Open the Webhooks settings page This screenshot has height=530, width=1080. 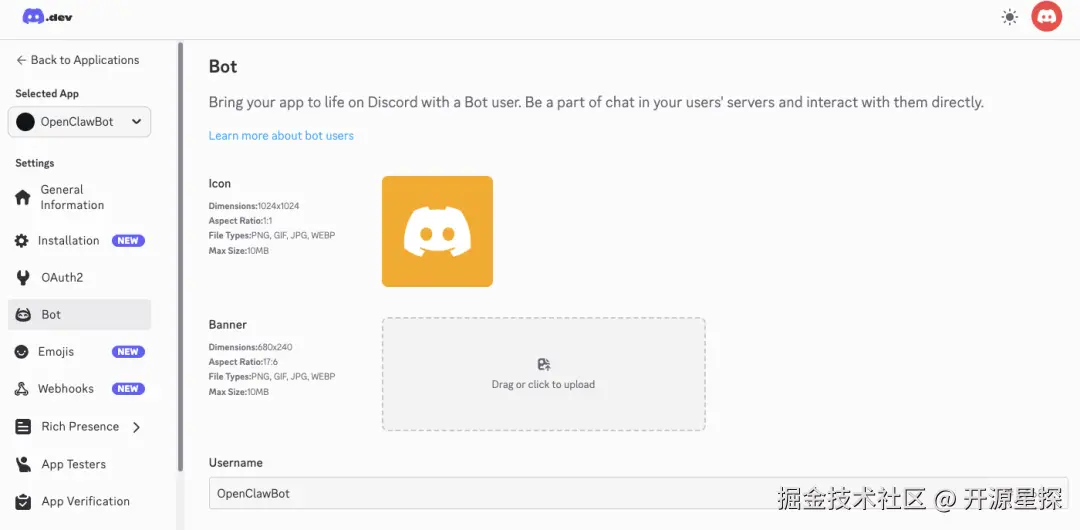pos(79,389)
